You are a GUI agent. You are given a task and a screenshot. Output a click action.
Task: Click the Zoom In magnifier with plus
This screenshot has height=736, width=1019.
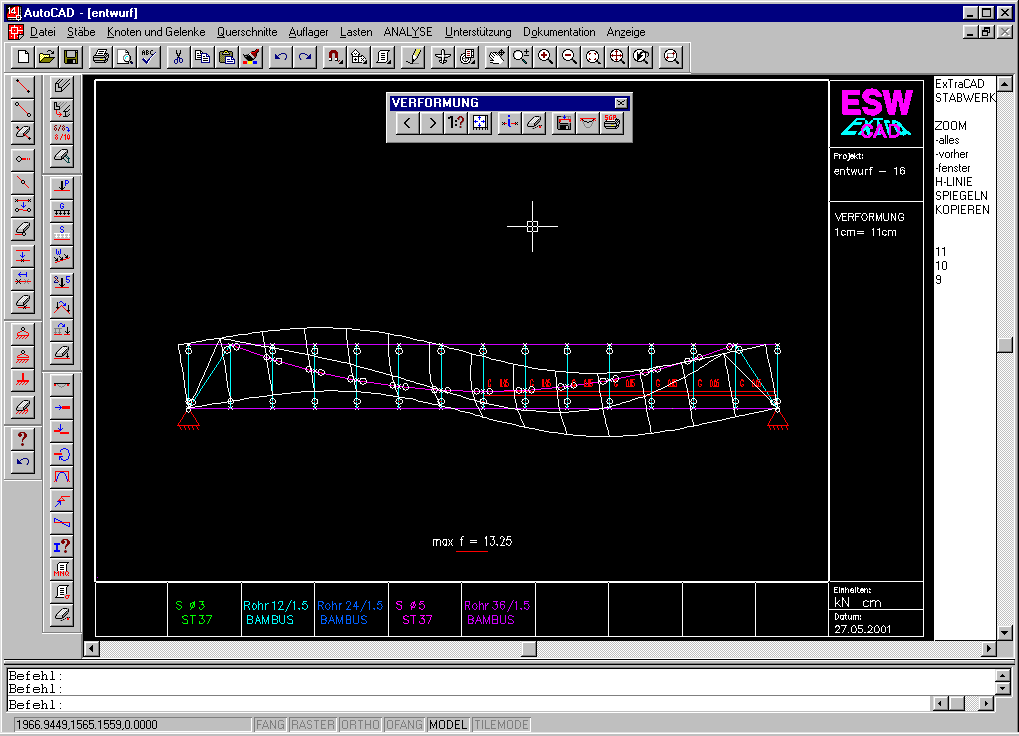coord(545,57)
